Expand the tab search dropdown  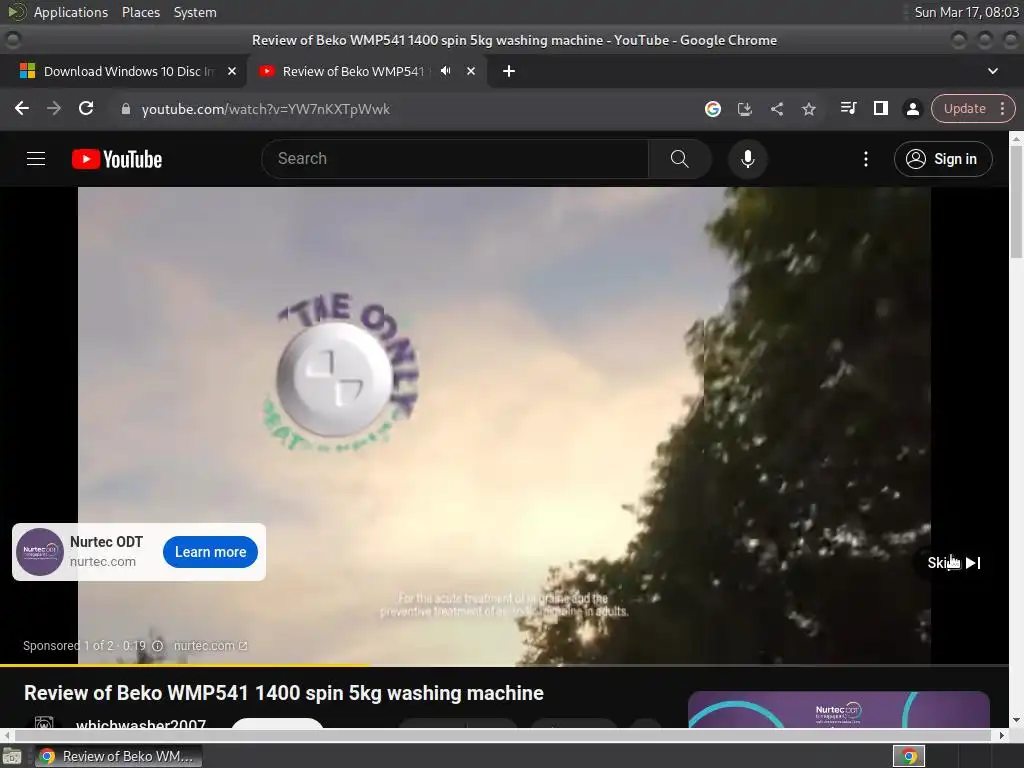[x=993, y=71]
